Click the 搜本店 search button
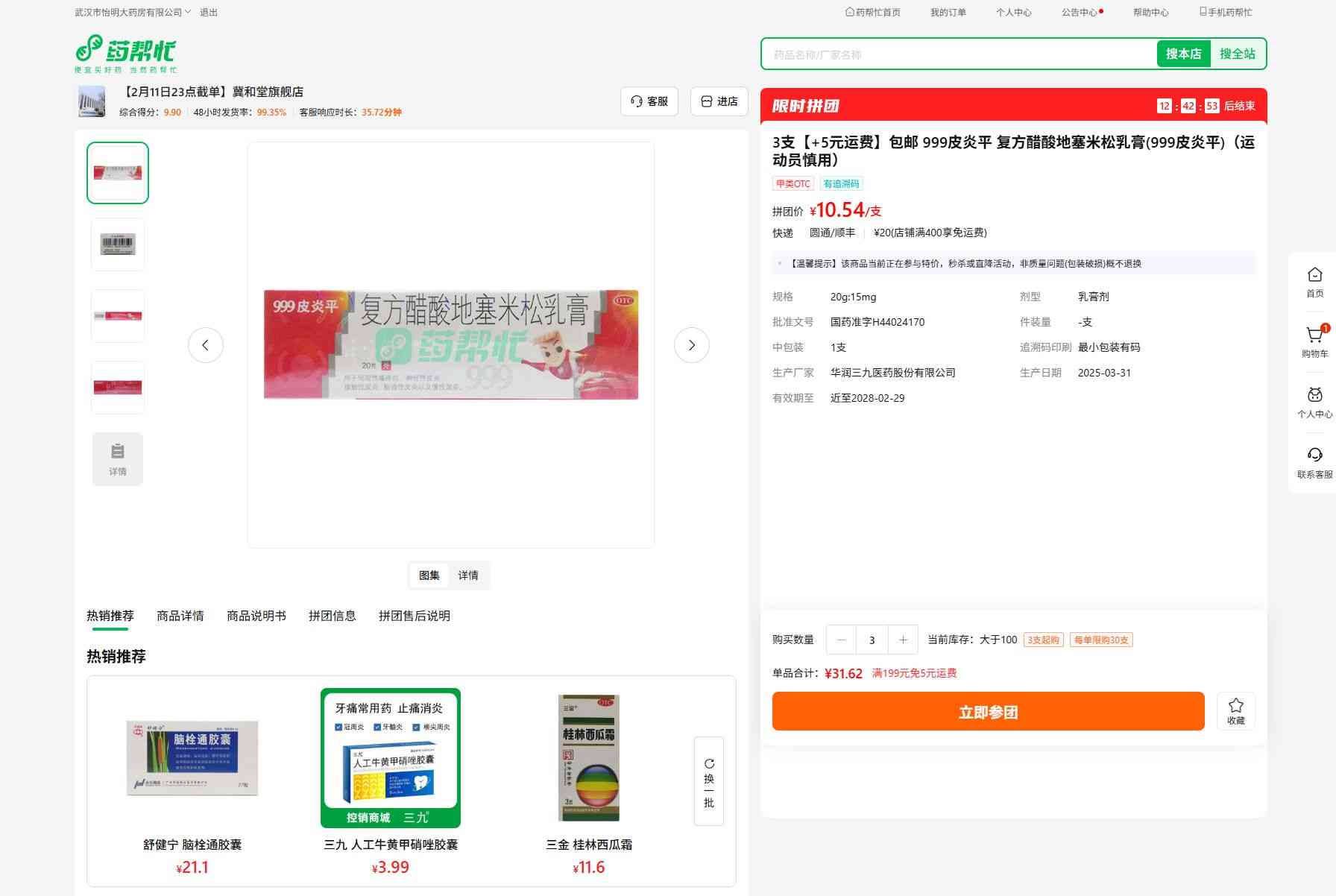This screenshot has height=896, width=1336. coord(1183,54)
